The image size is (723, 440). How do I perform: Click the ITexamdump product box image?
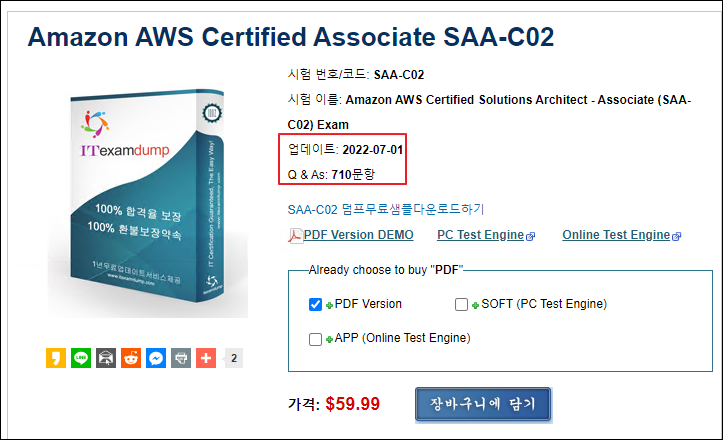tap(148, 196)
